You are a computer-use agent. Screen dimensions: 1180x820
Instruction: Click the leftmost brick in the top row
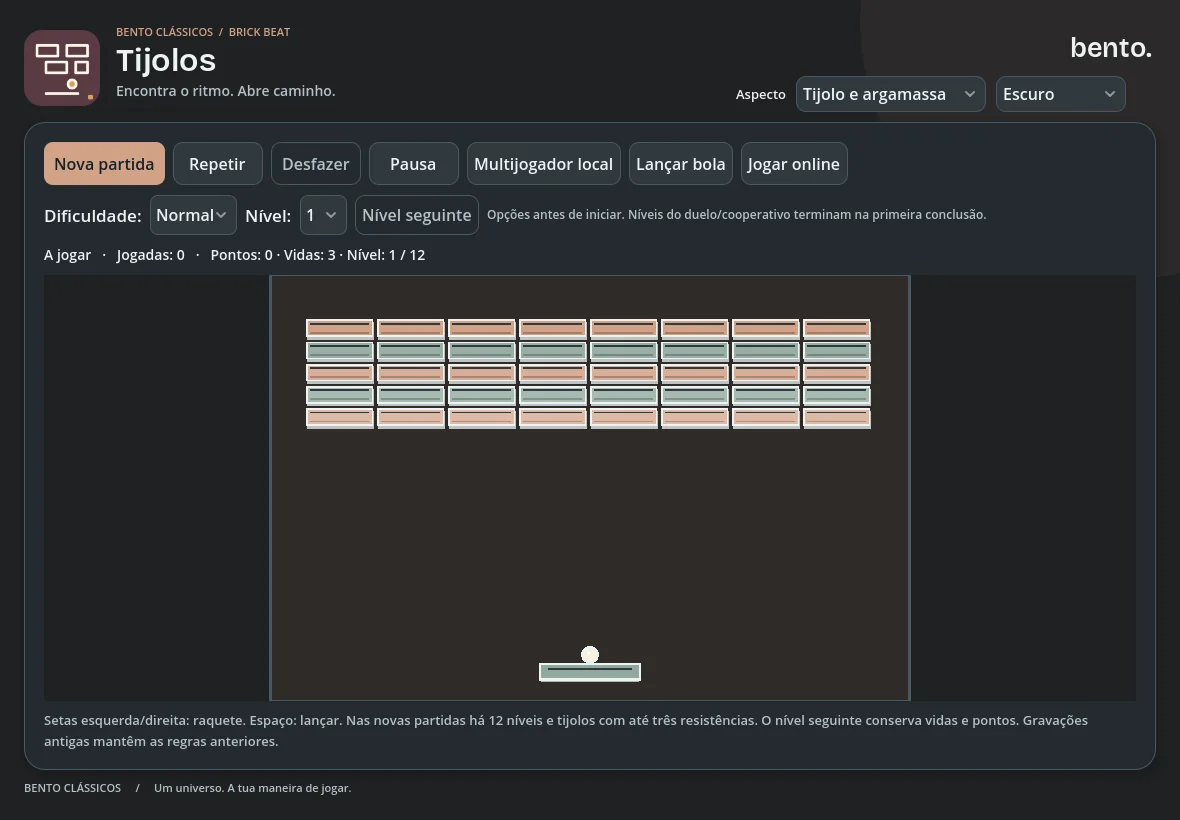[x=339, y=329]
